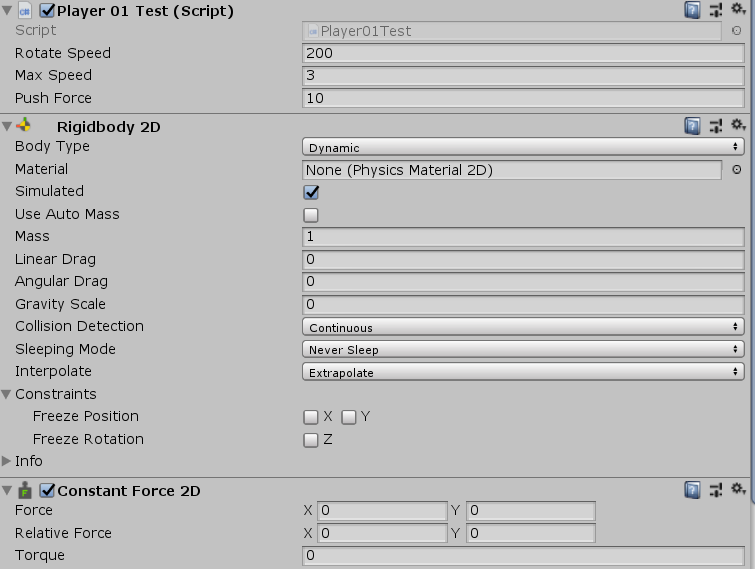
Task: Open help for Constant Force 2D component
Action: point(692,490)
